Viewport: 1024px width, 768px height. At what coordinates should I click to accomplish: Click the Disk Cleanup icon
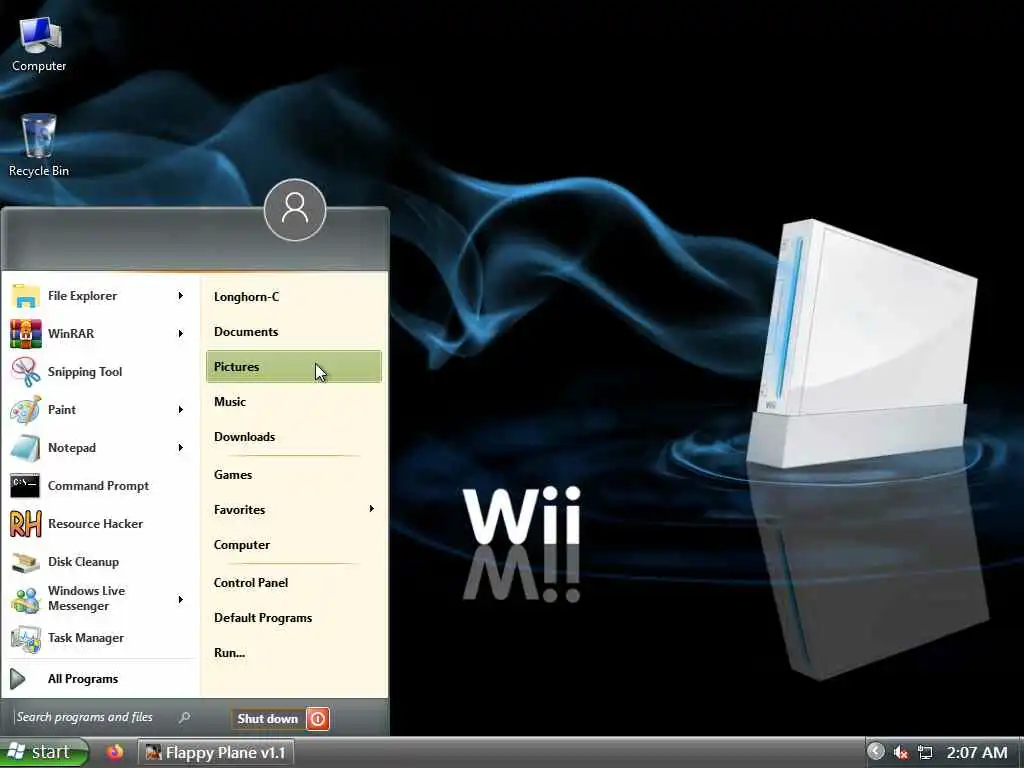[25, 562]
